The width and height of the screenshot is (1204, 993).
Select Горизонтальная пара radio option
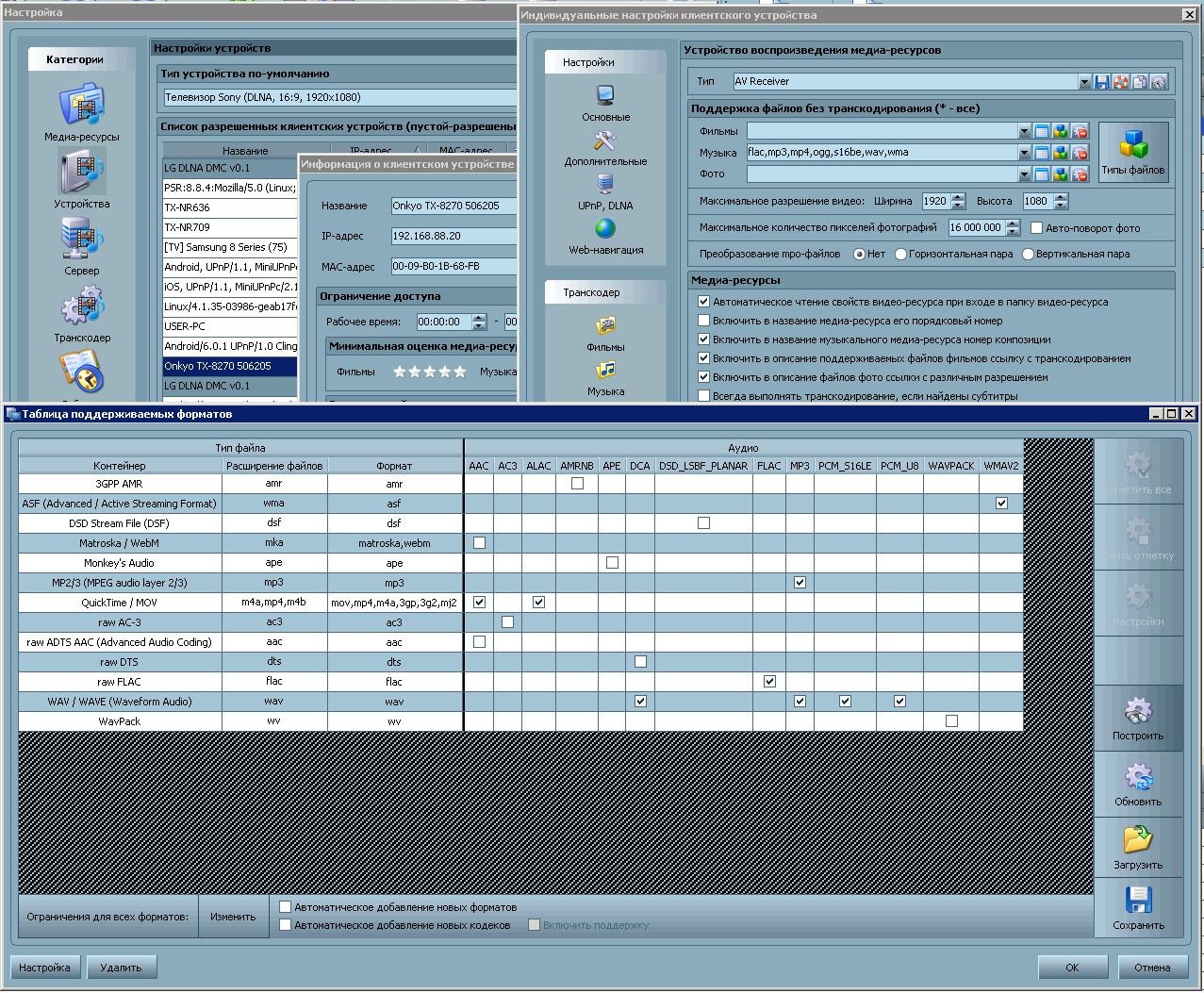901,255
